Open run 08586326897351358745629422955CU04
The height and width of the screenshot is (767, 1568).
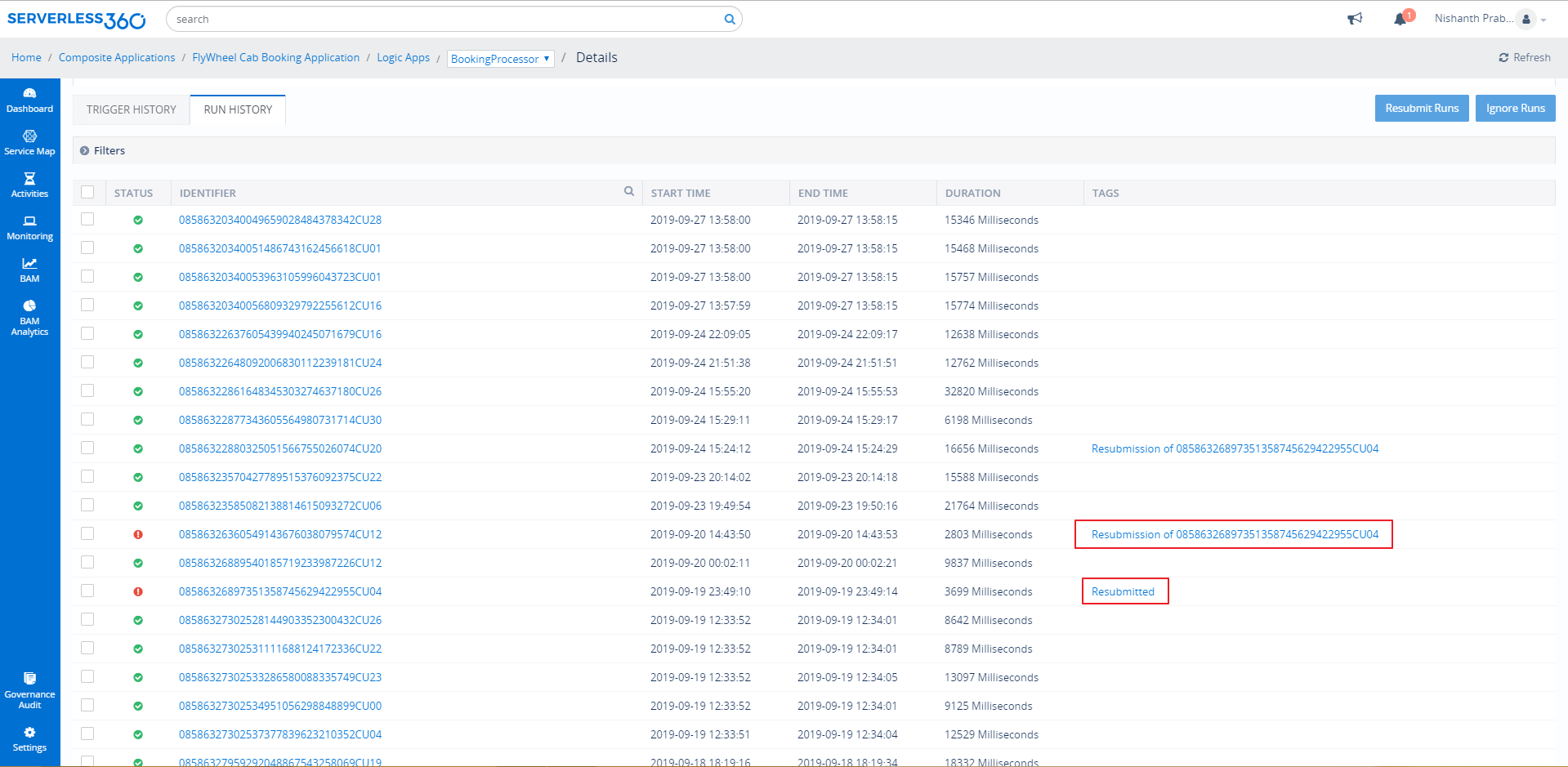280,591
